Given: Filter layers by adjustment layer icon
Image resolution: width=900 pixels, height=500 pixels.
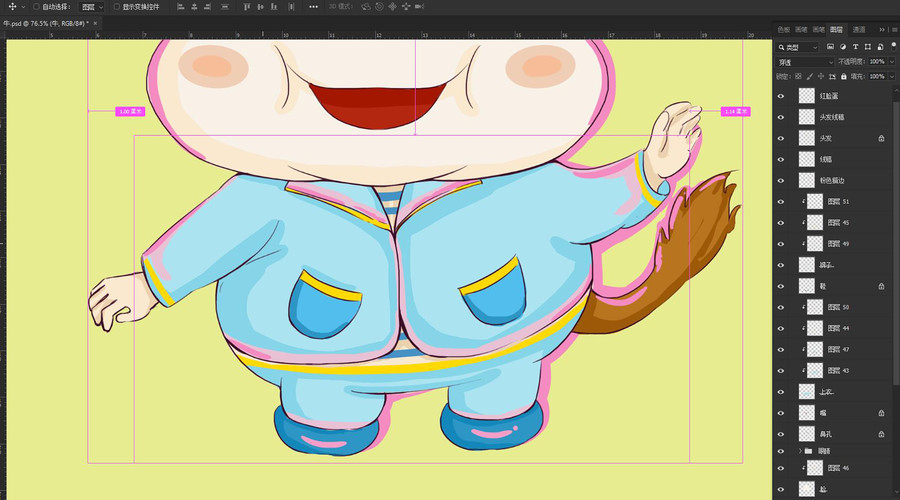Looking at the screenshot, I should point(843,47).
